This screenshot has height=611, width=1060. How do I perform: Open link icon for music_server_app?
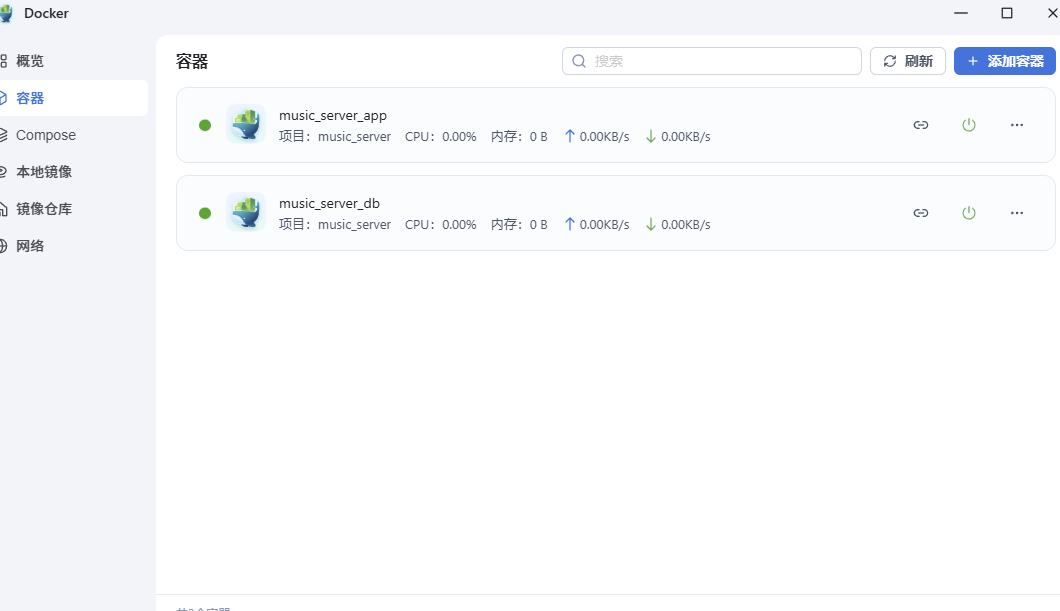(x=921, y=125)
